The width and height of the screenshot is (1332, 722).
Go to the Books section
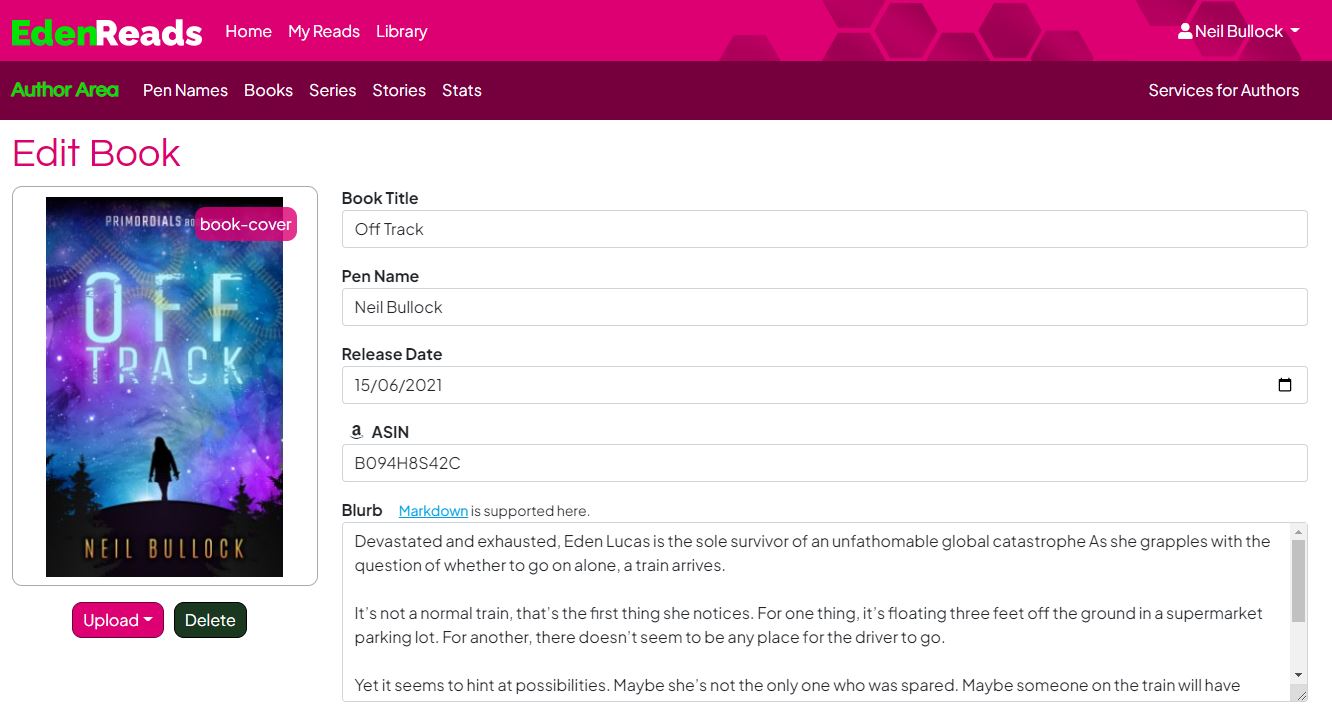tap(268, 90)
